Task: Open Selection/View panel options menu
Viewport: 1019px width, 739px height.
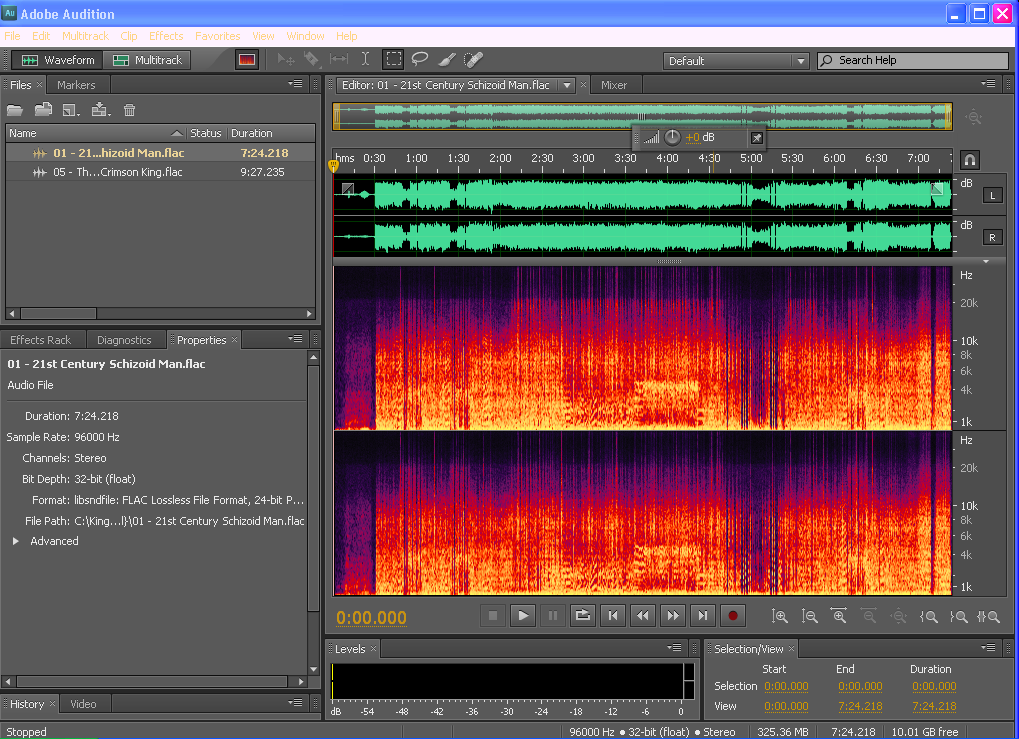Action: point(988,647)
